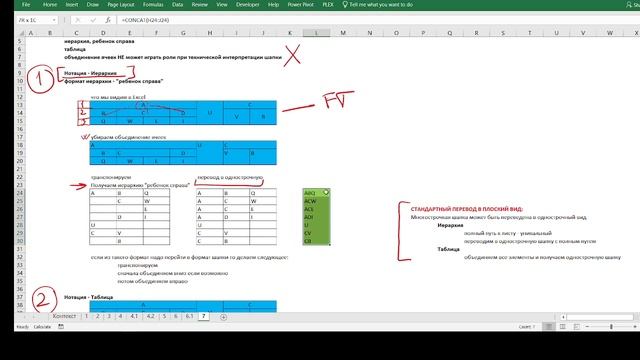The image size is (640, 360).
Task: Expand the Name Box dropdown arrow
Action: pos(54,20)
